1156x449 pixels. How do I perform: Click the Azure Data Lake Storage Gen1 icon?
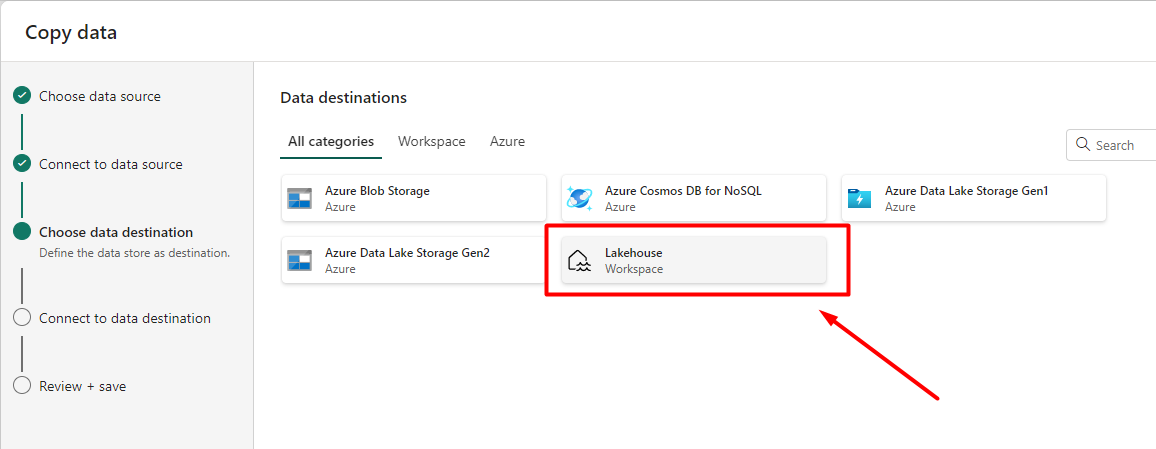pyautogui.click(x=859, y=198)
